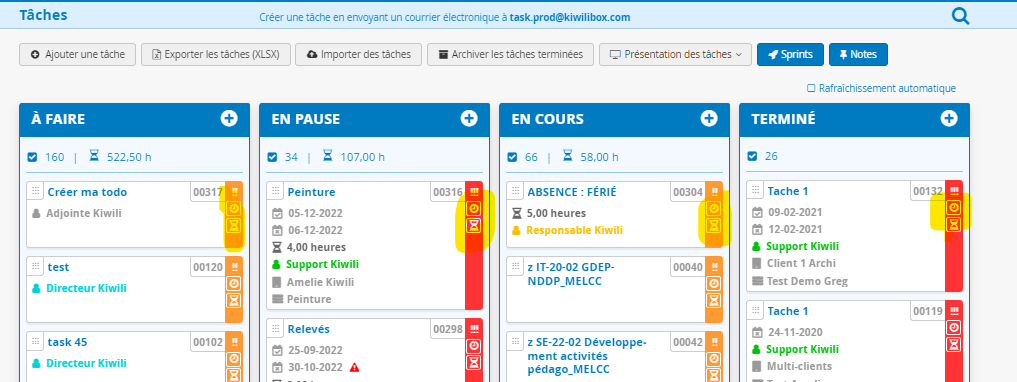Screen dimensions: 1017x382
Task: Toggle the EN COURS 66 tasks checkbox
Action: coord(512,157)
